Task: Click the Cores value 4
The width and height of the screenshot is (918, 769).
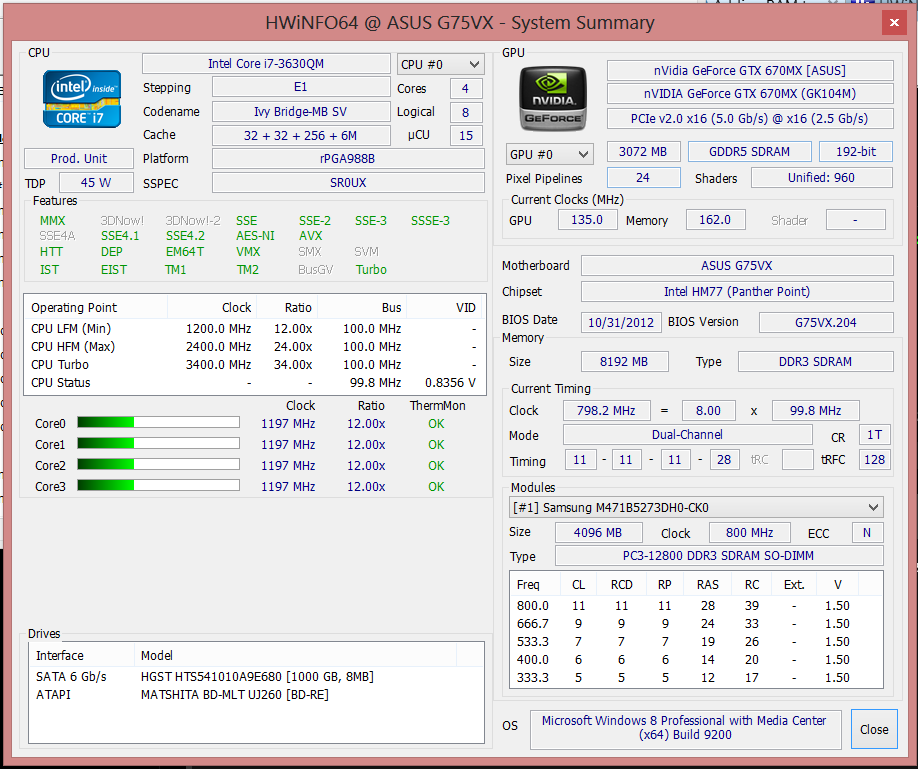Action: click(x=465, y=88)
